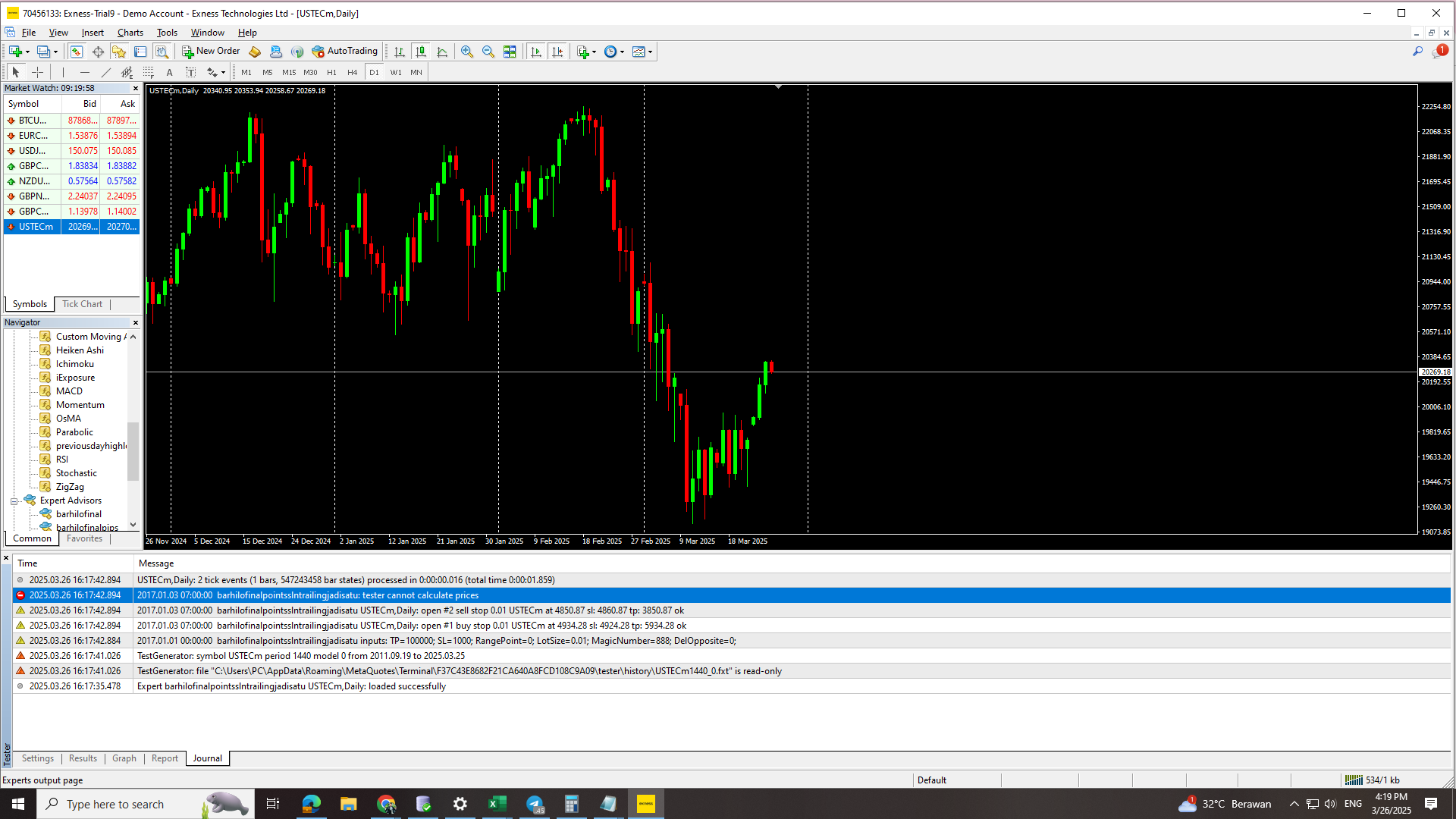Open the File menu
1456x819 pixels.
(29, 33)
